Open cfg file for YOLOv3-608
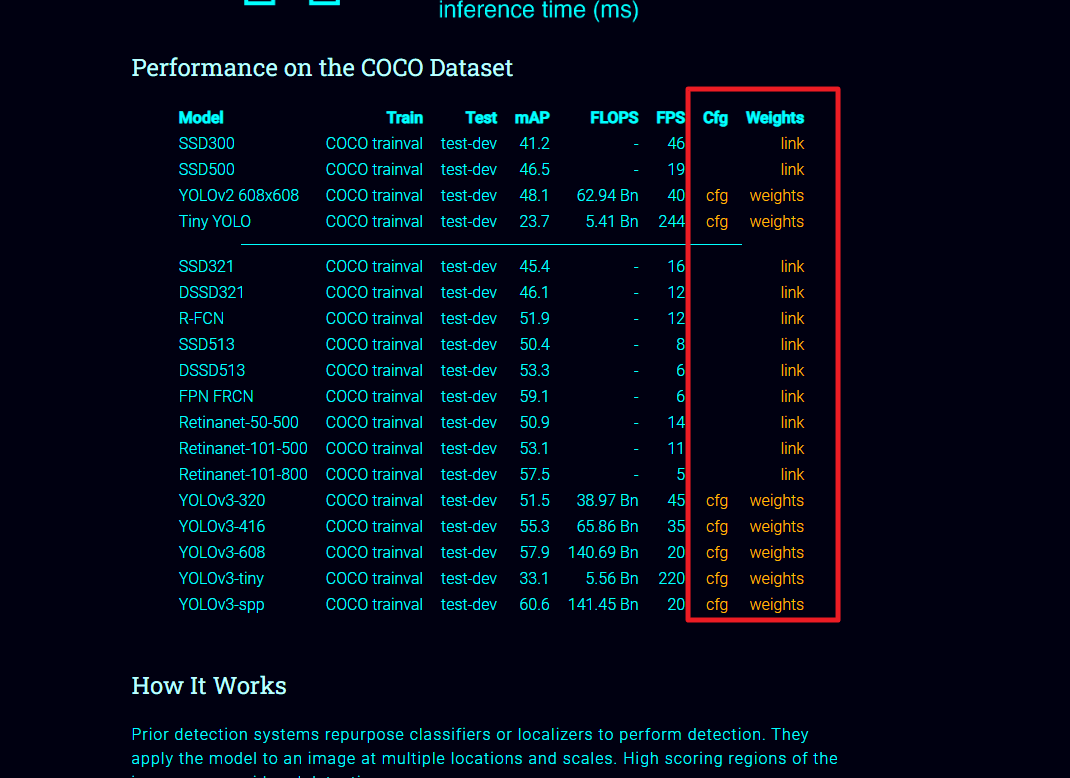The width and height of the screenshot is (1070, 778). click(717, 553)
